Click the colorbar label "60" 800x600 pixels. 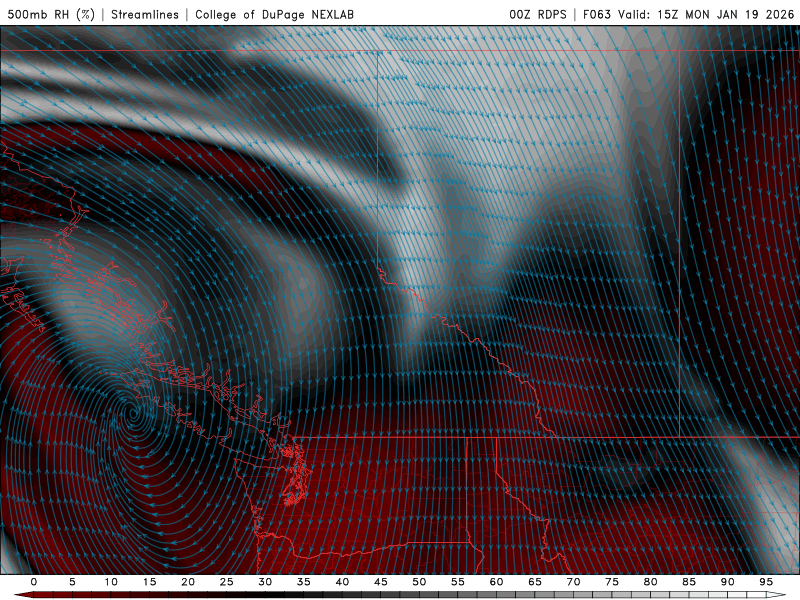(x=496, y=582)
